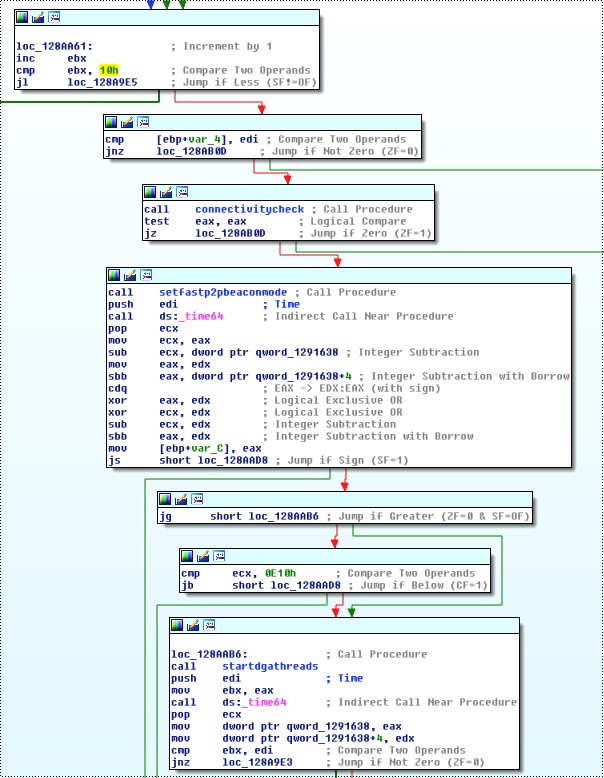Viewport: 604px width, 778px height.
Task: Click the color icon on the startdgathreads block
Action: pos(178,624)
